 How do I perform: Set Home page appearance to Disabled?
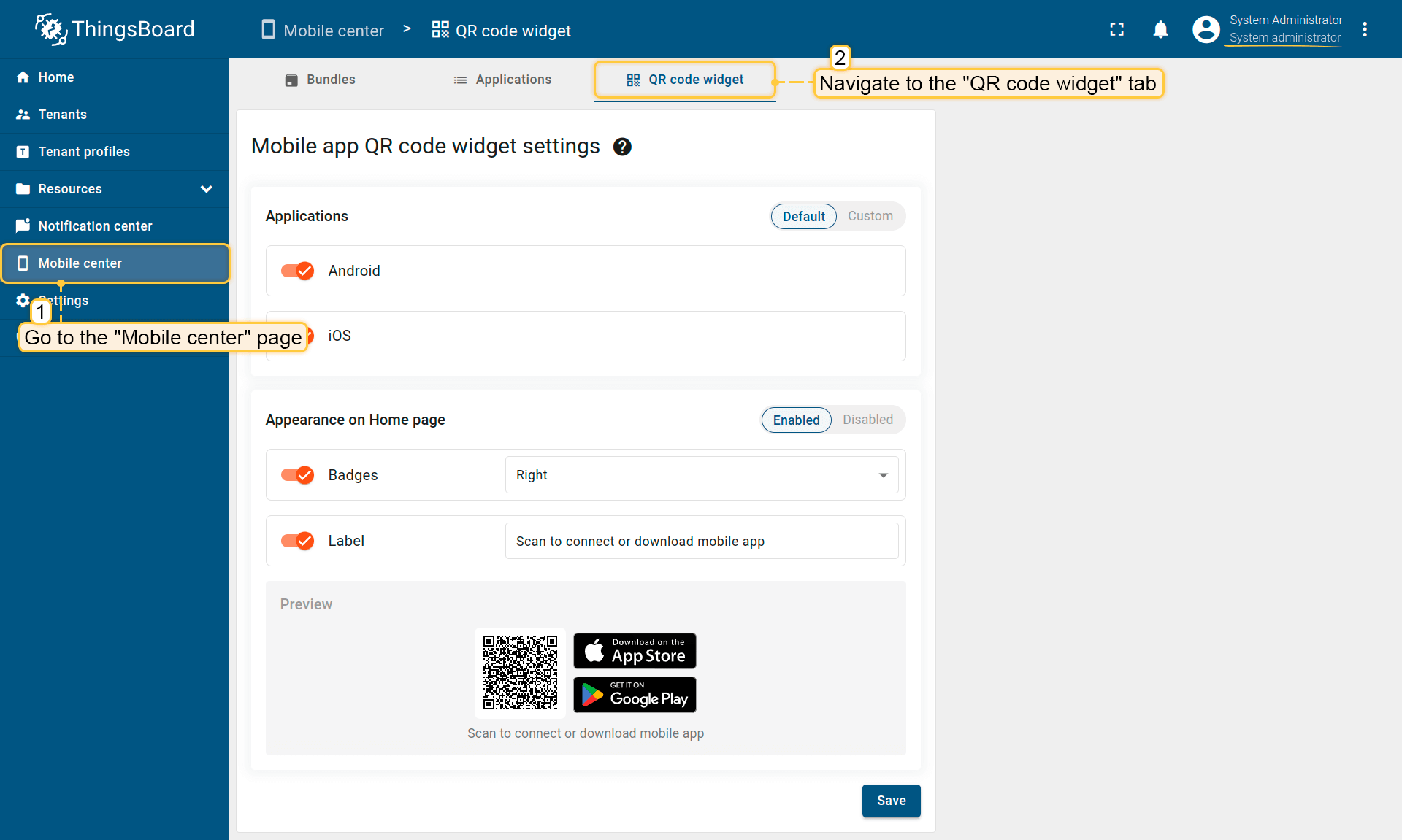tap(867, 420)
